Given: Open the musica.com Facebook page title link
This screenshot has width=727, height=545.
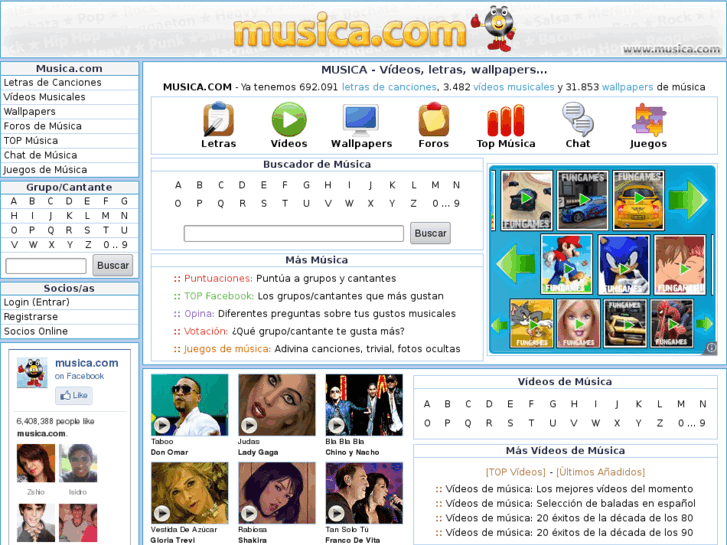Looking at the screenshot, I should (x=87, y=363).
